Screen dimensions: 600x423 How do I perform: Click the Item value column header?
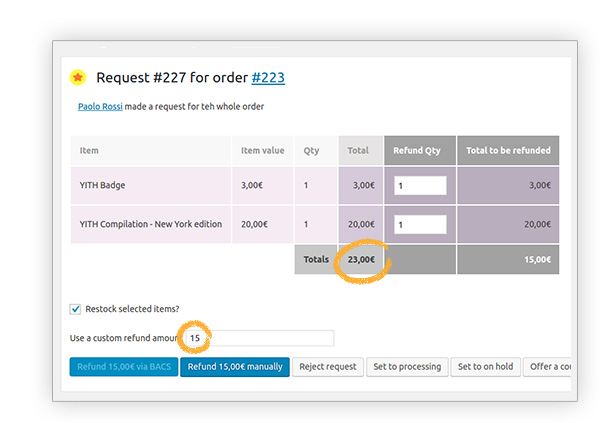[x=262, y=151]
